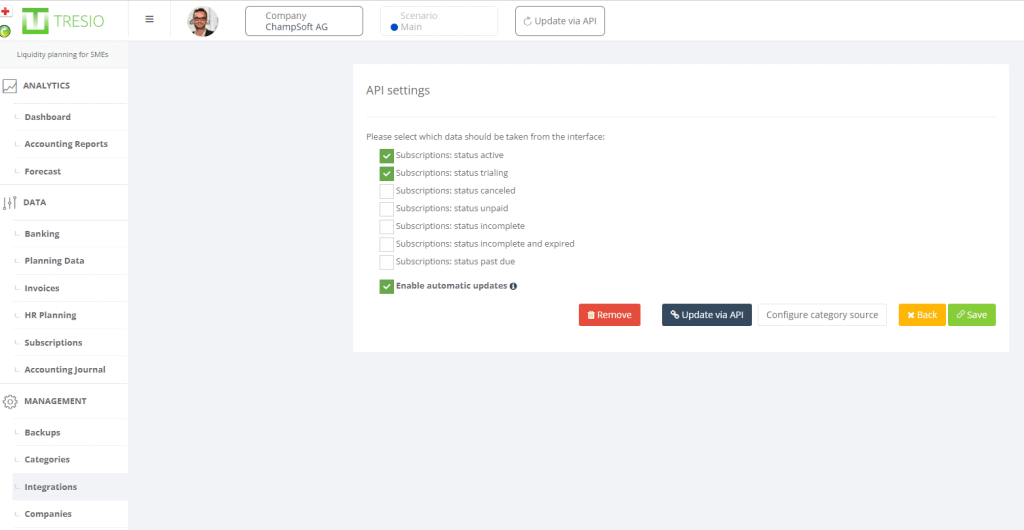Open Planning Data in sidebar
This screenshot has width=1024, height=530.
[54, 261]
